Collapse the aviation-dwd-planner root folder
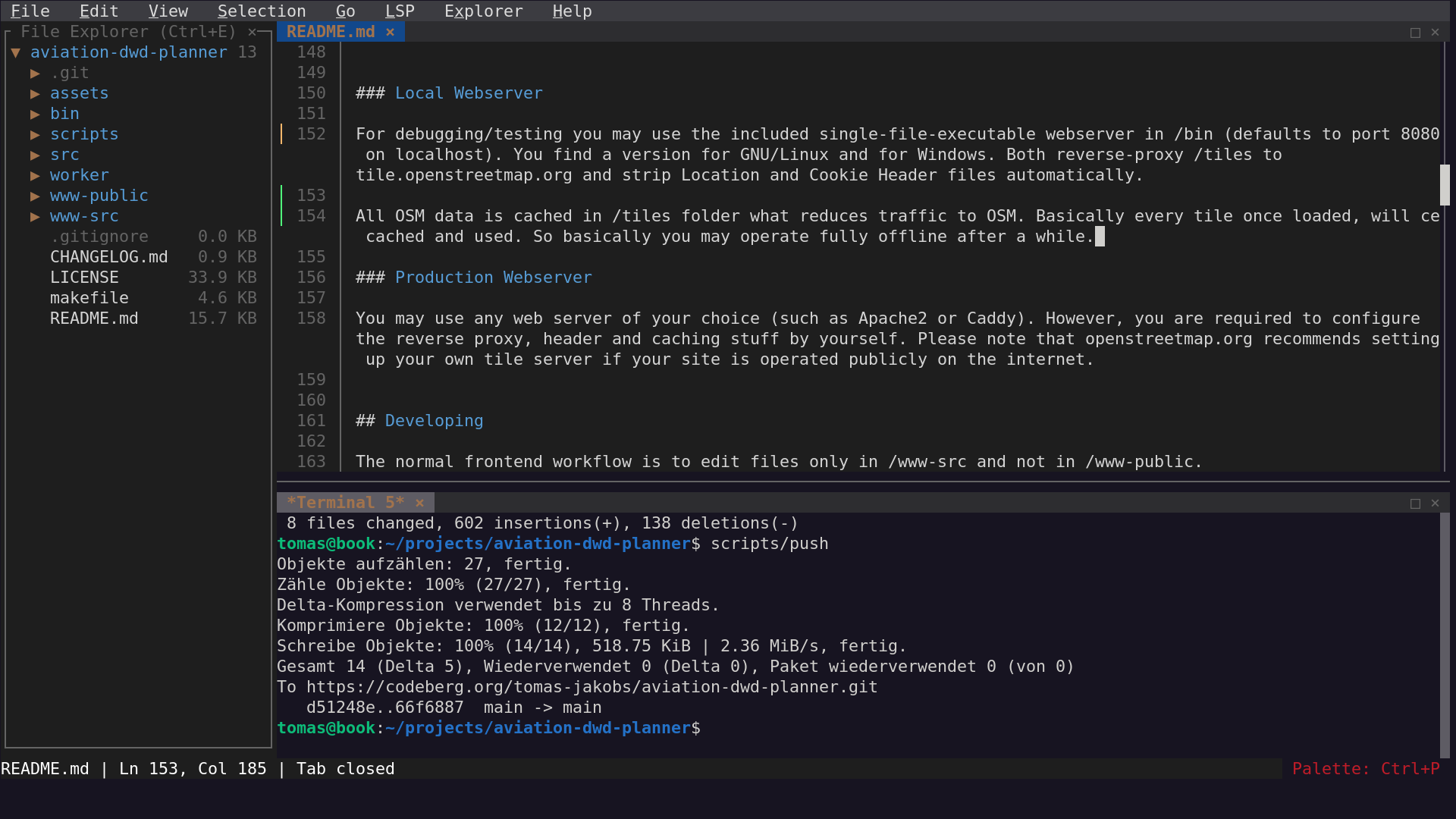This screenshot has height=819, width=1456. coord(15,52)
